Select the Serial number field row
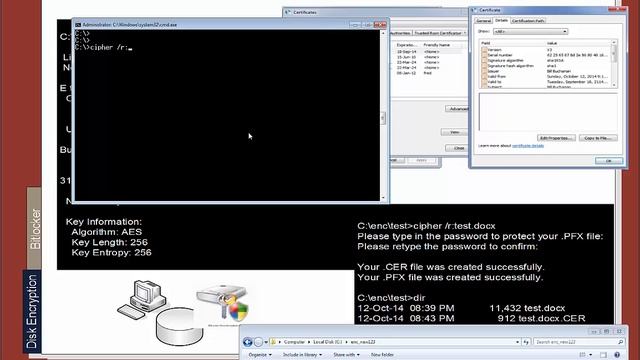The image size is (640, 360). [546, 55]
